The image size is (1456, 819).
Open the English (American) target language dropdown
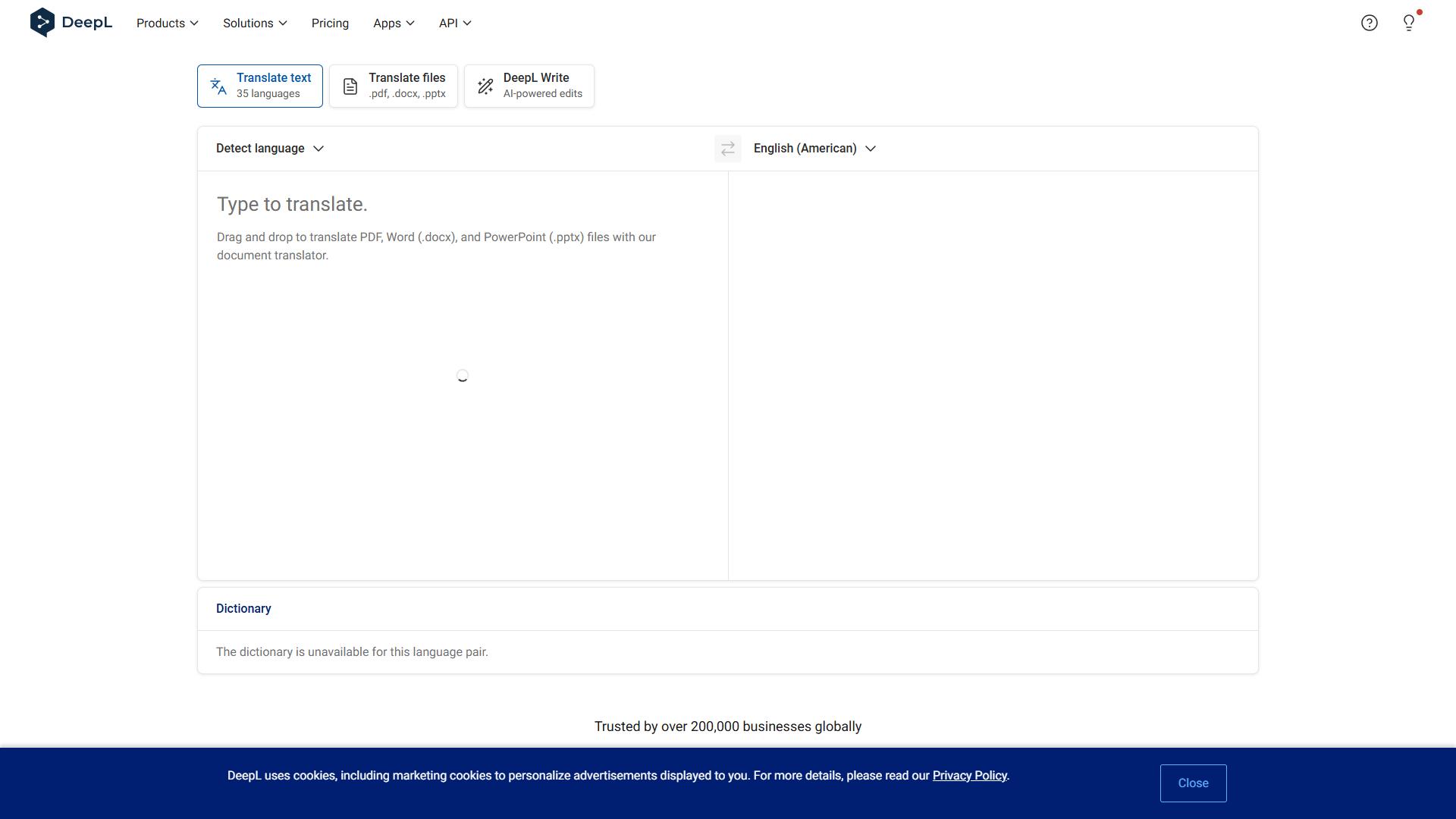tap(814, 149)
